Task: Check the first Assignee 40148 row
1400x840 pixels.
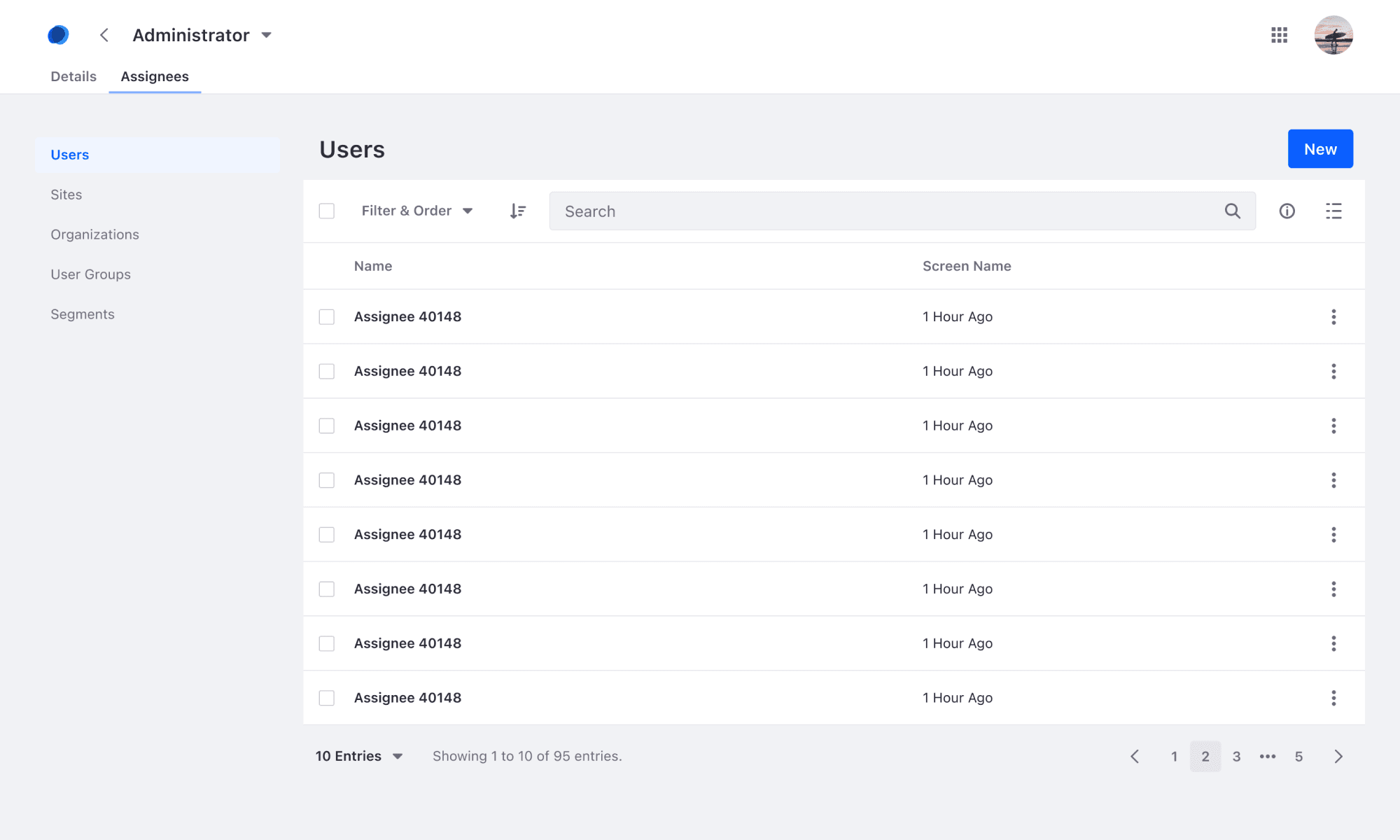Action: click(x=326, y=316)
